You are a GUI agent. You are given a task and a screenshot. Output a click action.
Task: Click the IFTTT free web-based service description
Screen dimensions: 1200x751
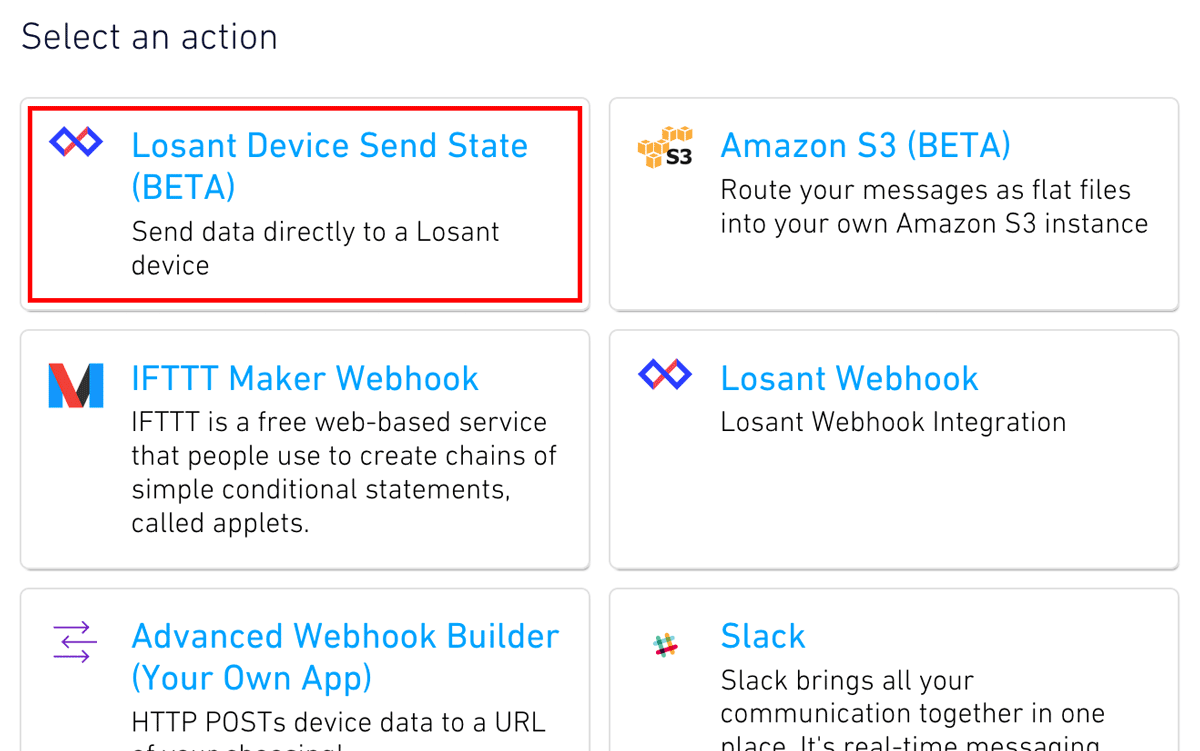(x=344, y=472)
